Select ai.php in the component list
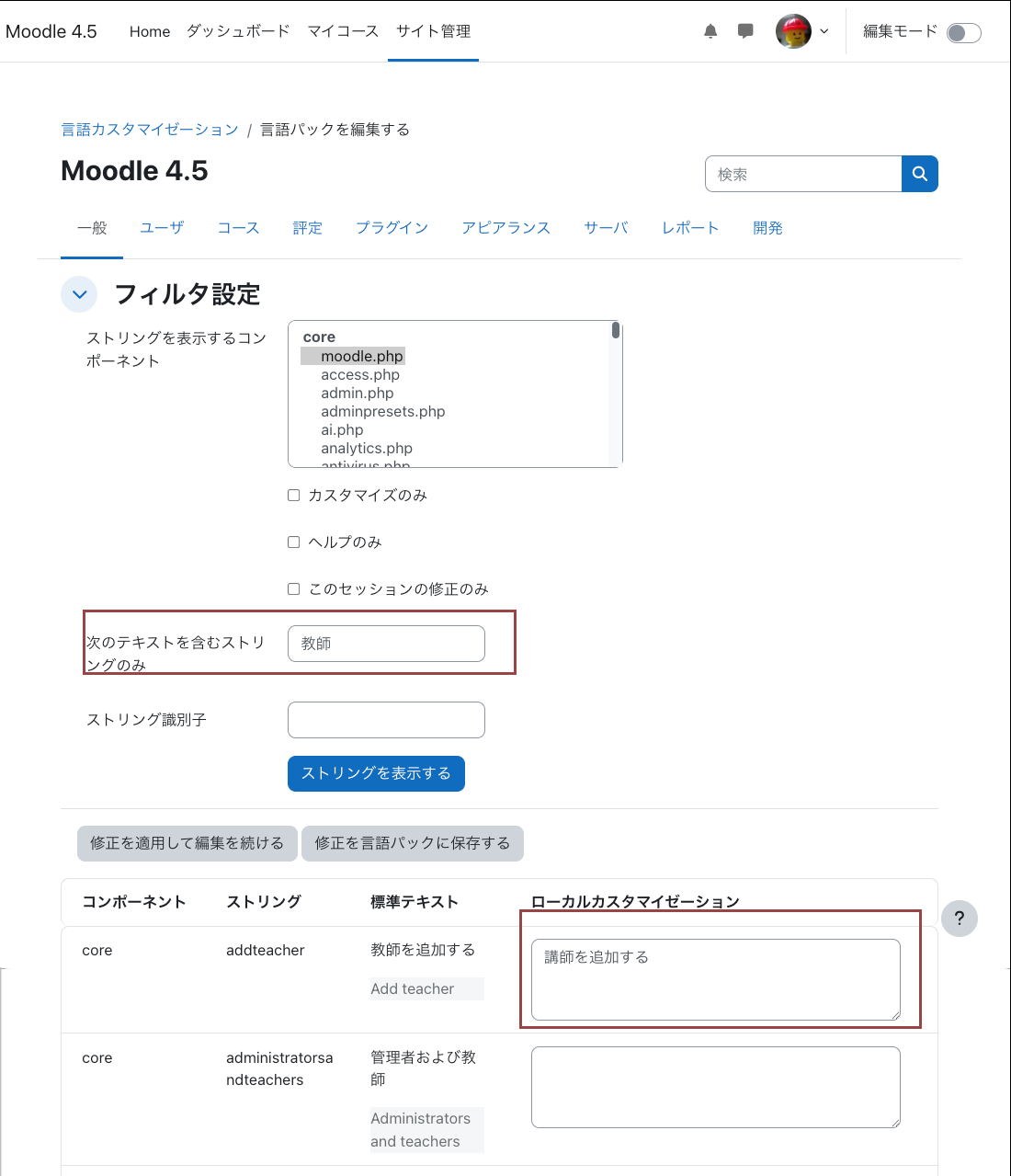The image size is (1011, 1176). tap(342, 429)
